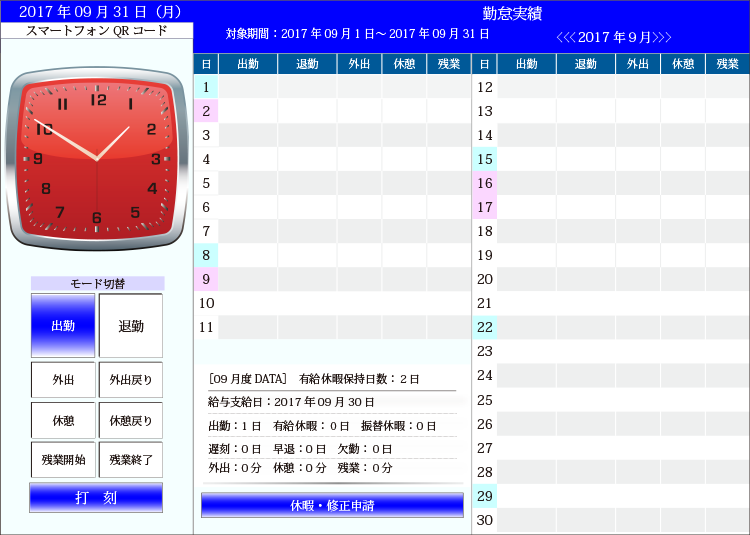Go to previous month with <<< arrows
Screen dimensions: 750x535
[x=566, y=37]
